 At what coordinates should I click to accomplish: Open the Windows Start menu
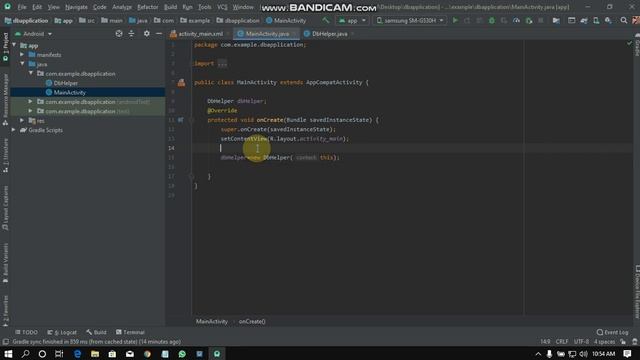8,353
